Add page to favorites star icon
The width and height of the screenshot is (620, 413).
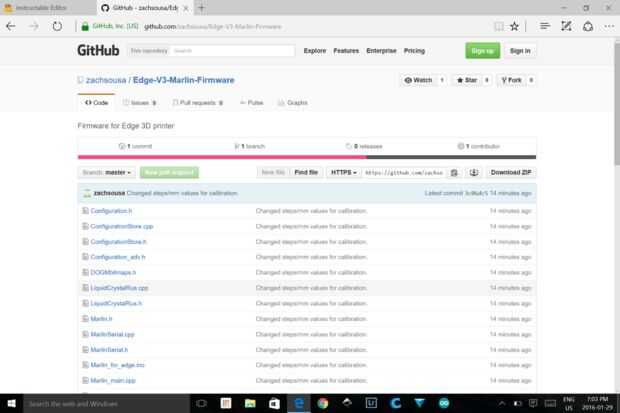514,27
